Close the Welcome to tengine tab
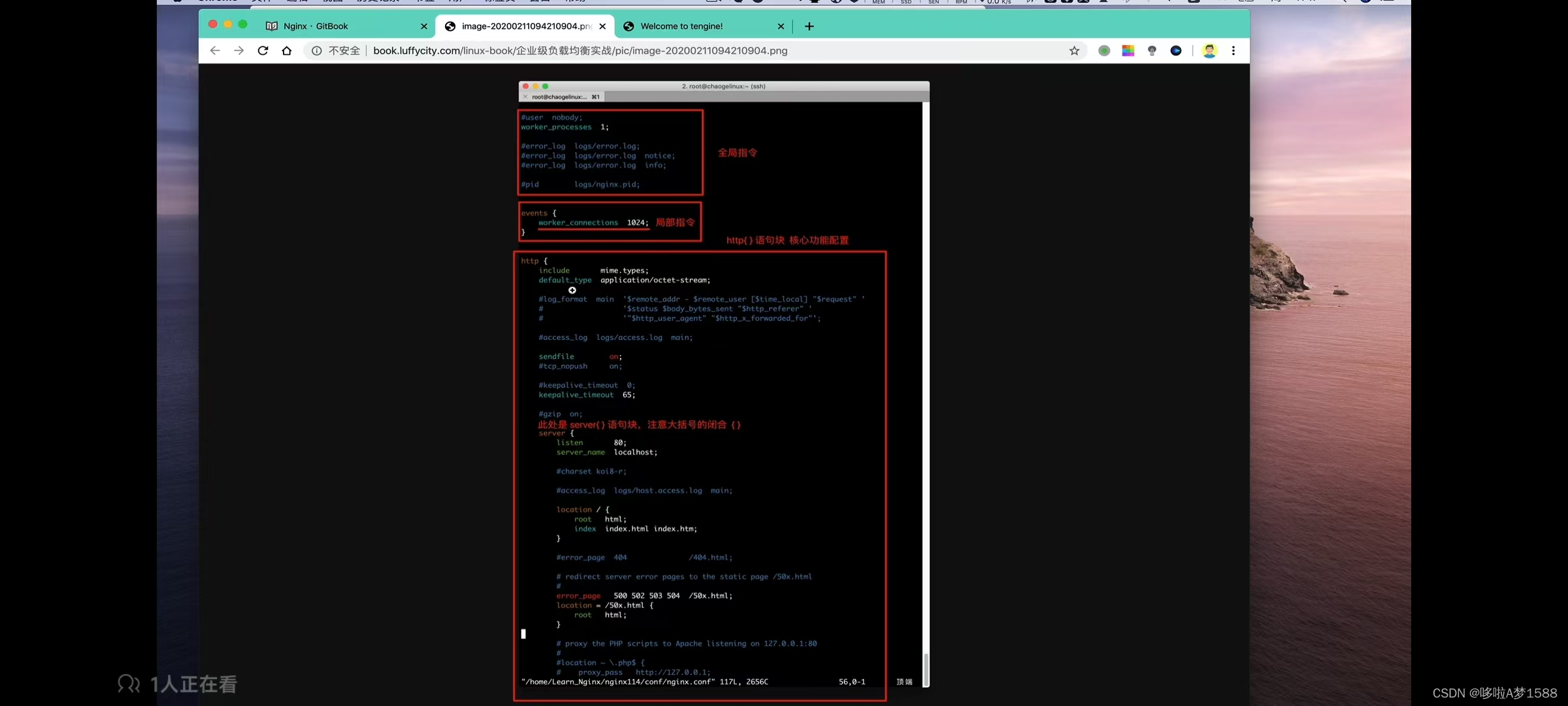 (x=781, y=26)
